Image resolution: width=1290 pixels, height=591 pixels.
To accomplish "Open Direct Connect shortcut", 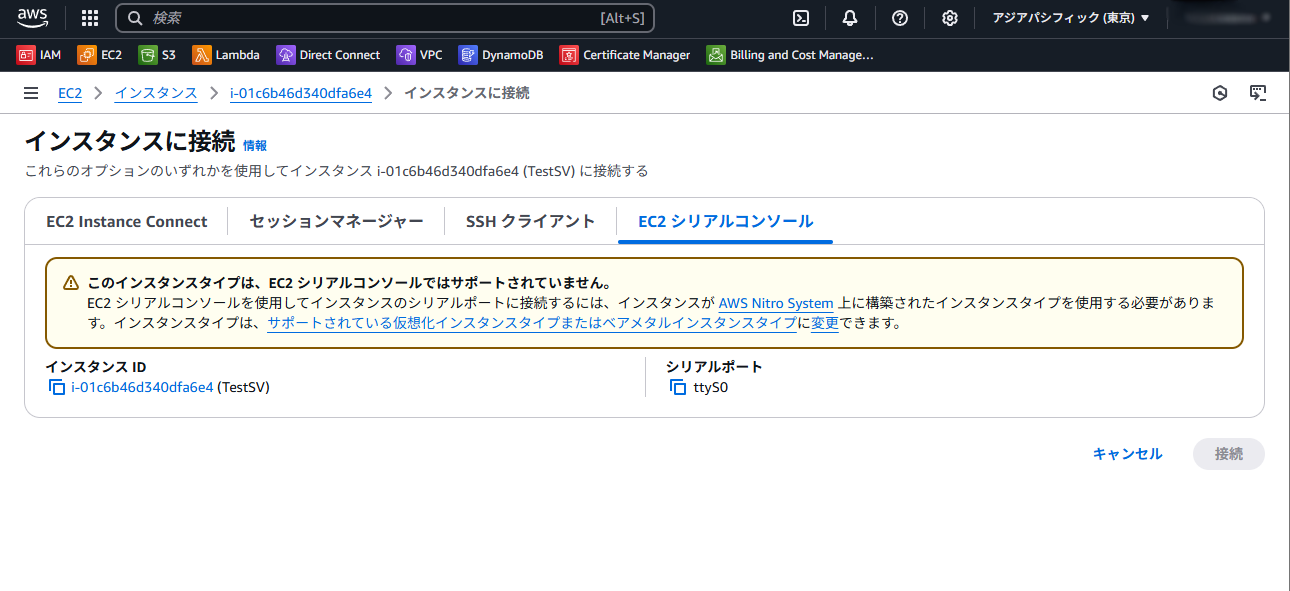I will (329, 55).
